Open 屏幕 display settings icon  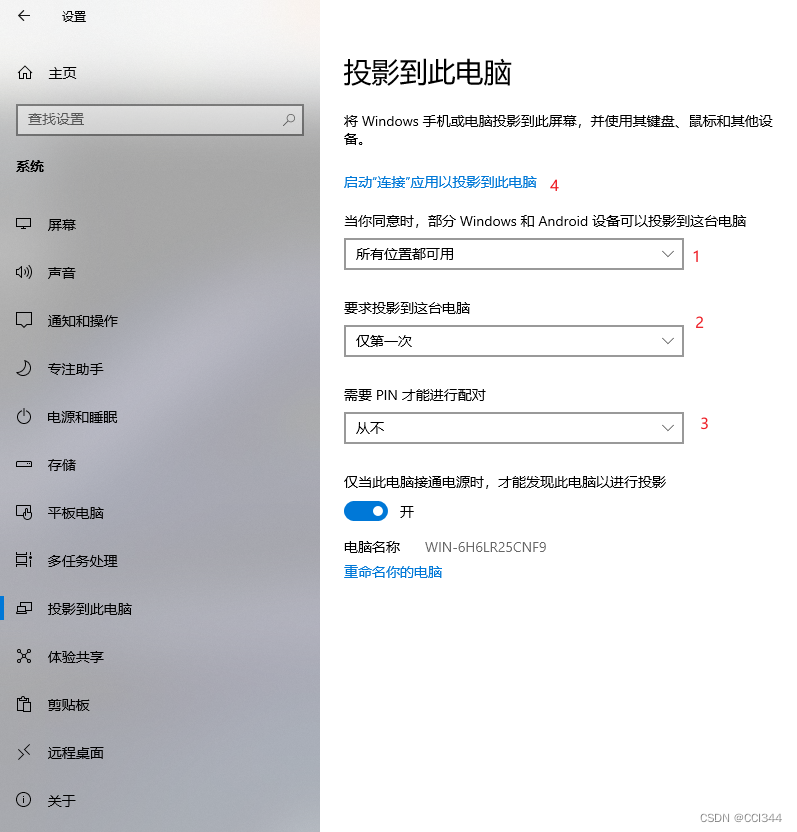25,225
